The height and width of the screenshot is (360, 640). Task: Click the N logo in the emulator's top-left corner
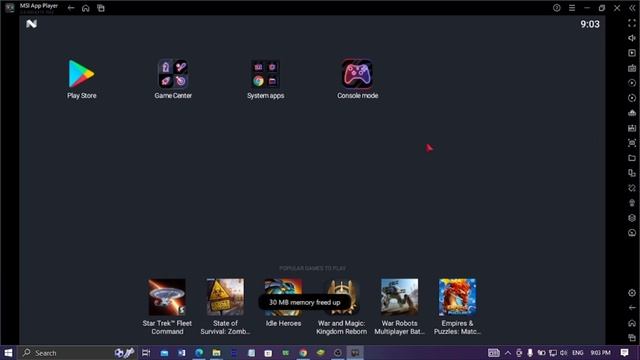pyautogui.click(x=31, y=24)
